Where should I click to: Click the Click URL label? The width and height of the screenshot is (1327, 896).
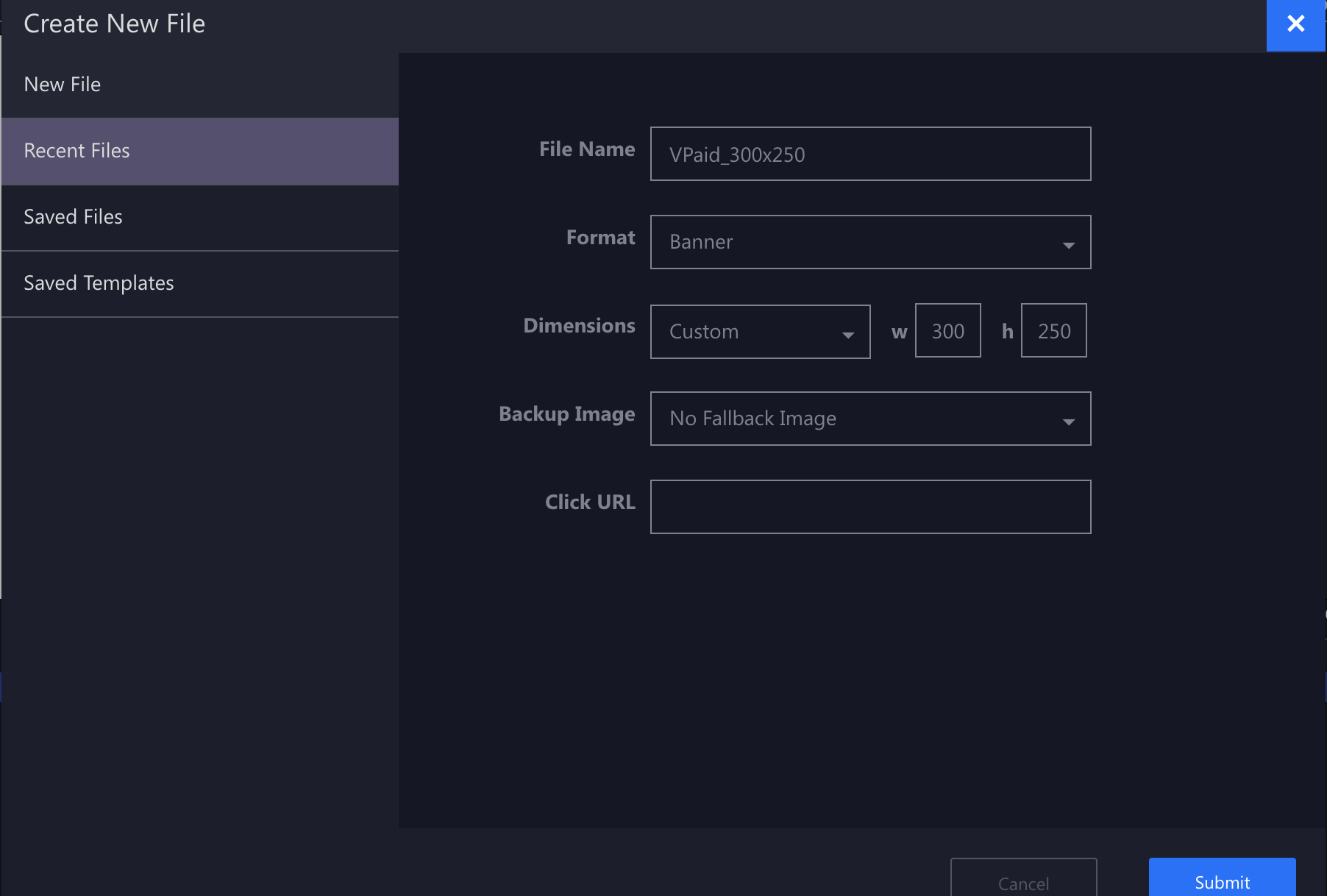pos(590,502)
